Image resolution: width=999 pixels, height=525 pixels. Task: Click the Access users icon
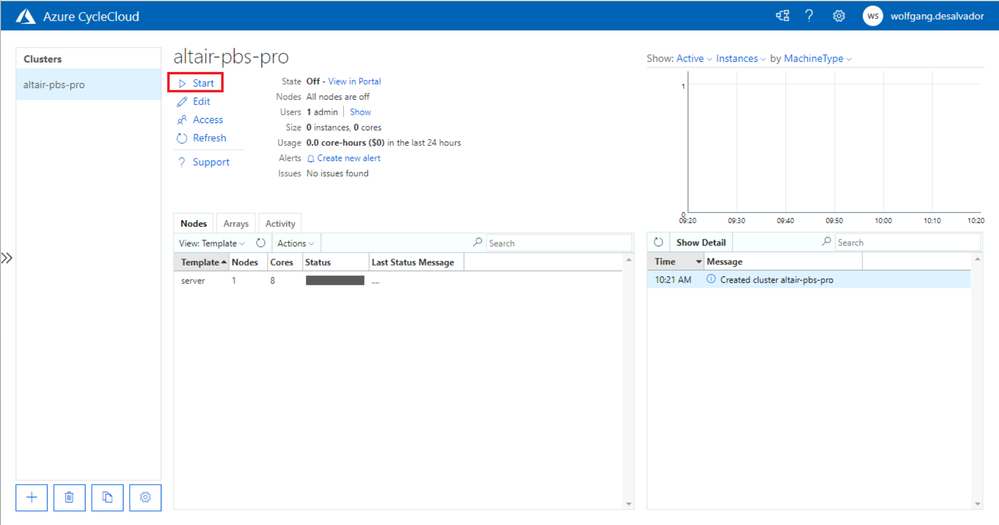(182, 120)
